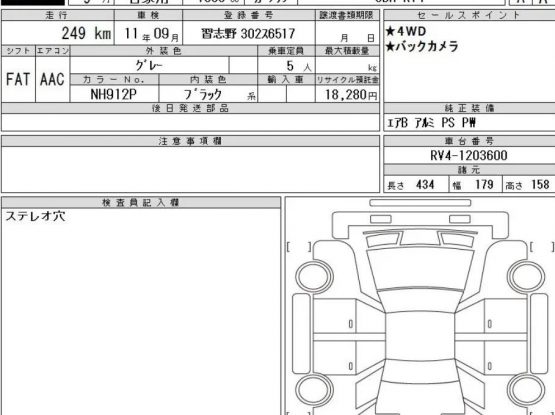This screenshot has width=555, height=415.
Task: Click the "注意事項欄" section header
Action: [x=190, y=141]
